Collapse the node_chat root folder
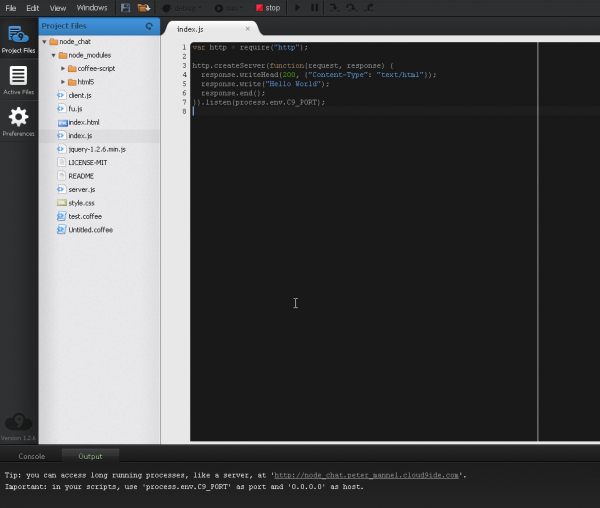 click(44, 42)
